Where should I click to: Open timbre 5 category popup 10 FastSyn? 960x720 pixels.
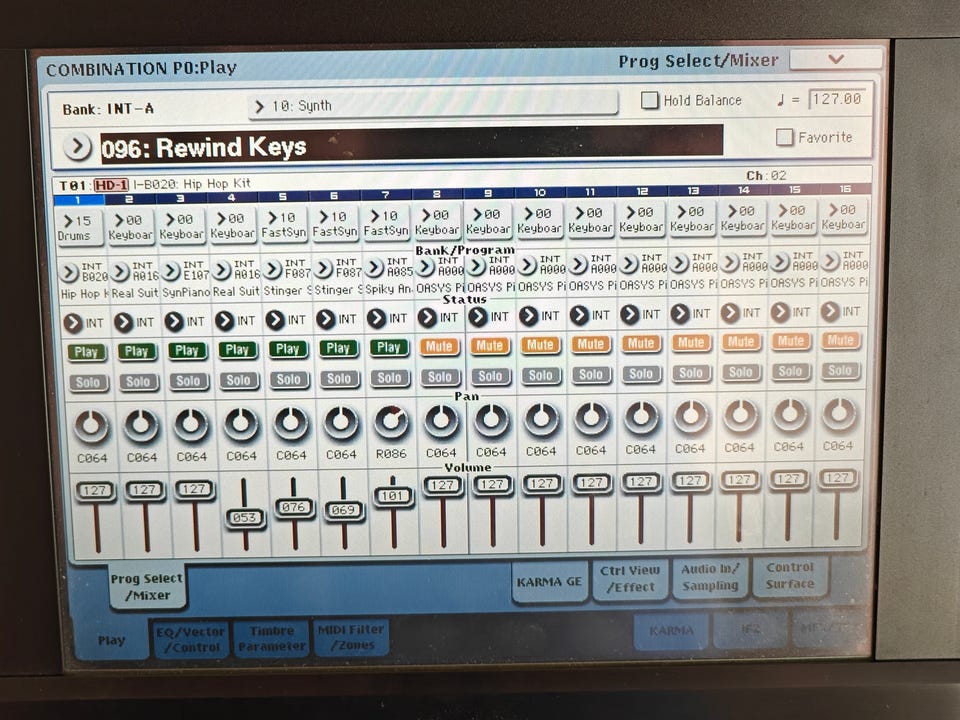pyautogui.click(x=283, y=225)
